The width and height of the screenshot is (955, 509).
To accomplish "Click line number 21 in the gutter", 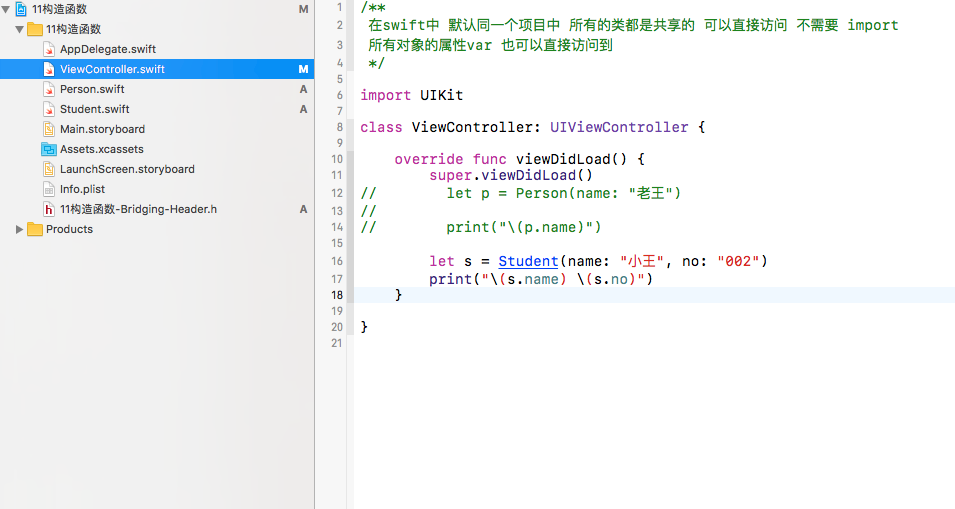I will pyautogui.click(x=337, y=343).
